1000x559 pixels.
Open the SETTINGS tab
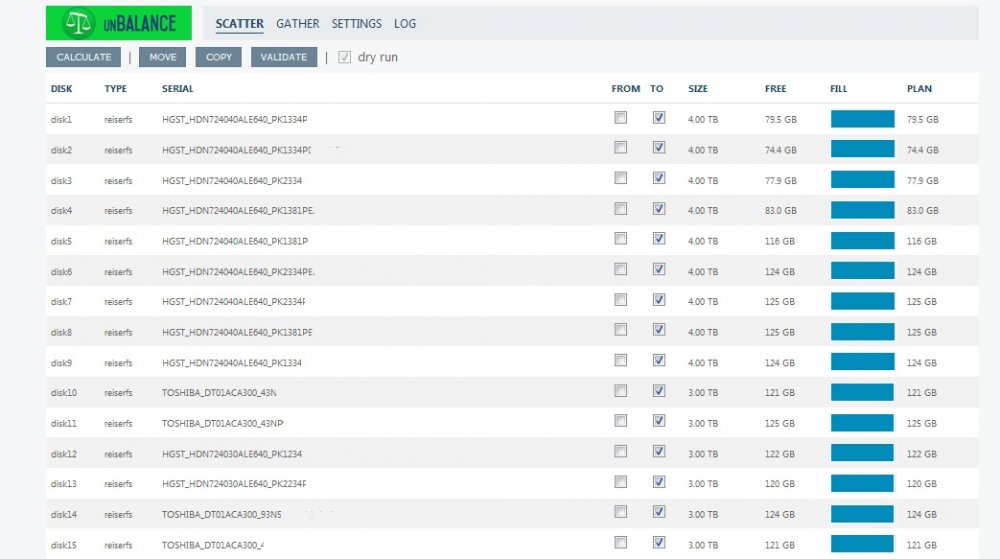click(x=357, y=24)
